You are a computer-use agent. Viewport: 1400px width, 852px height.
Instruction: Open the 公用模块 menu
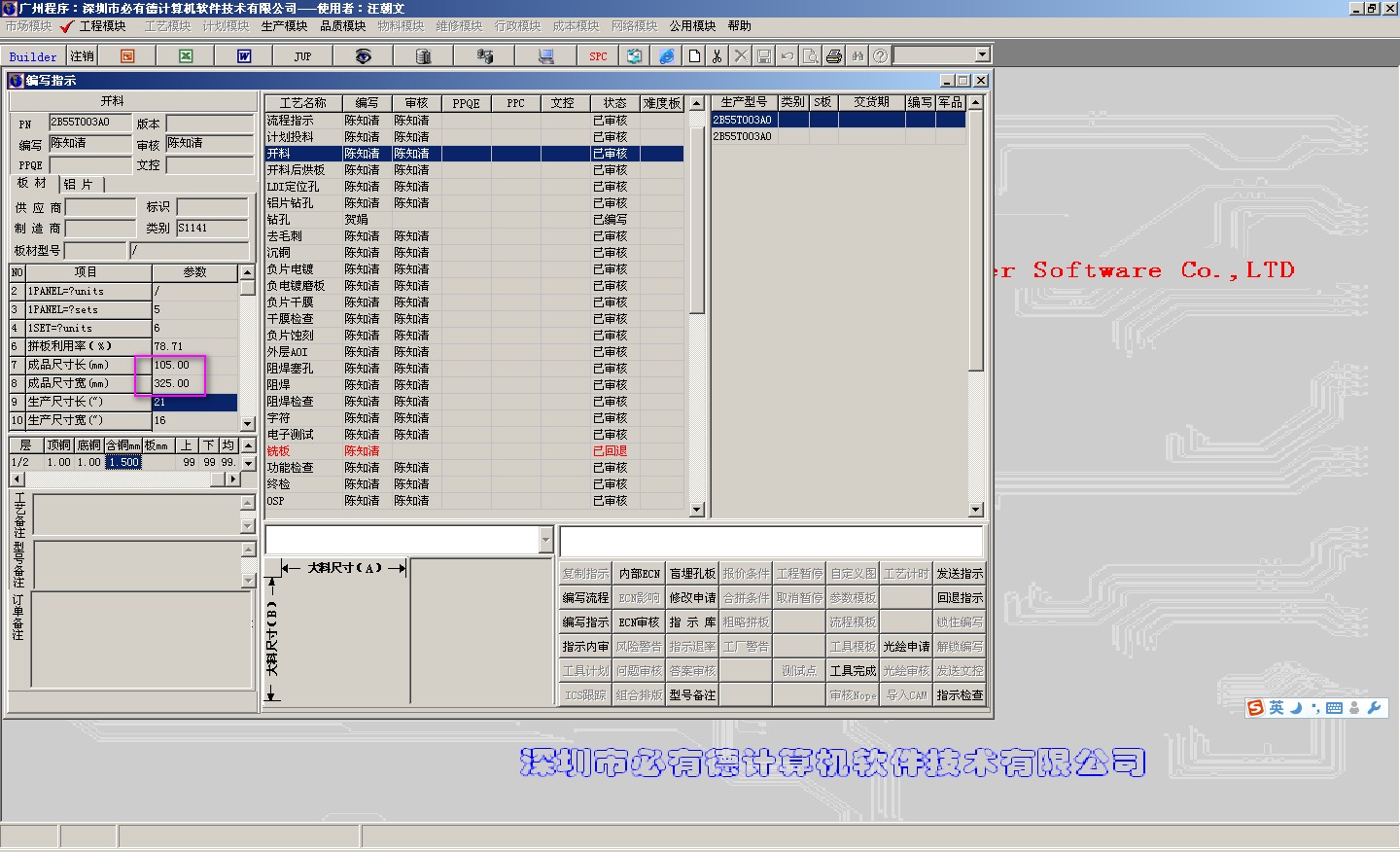[x=692, y=26]
